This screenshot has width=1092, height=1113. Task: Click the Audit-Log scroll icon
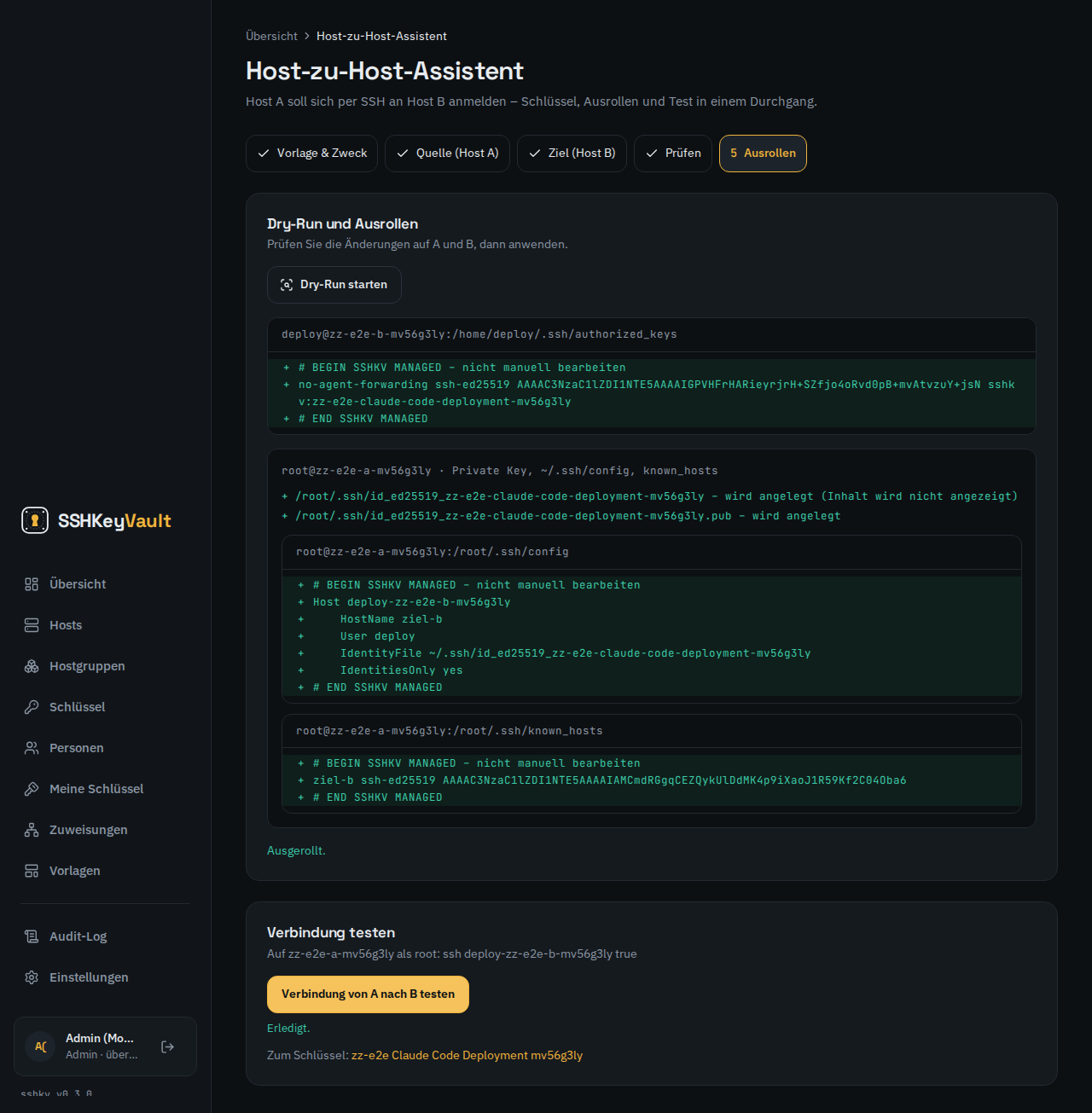[32, 936]
